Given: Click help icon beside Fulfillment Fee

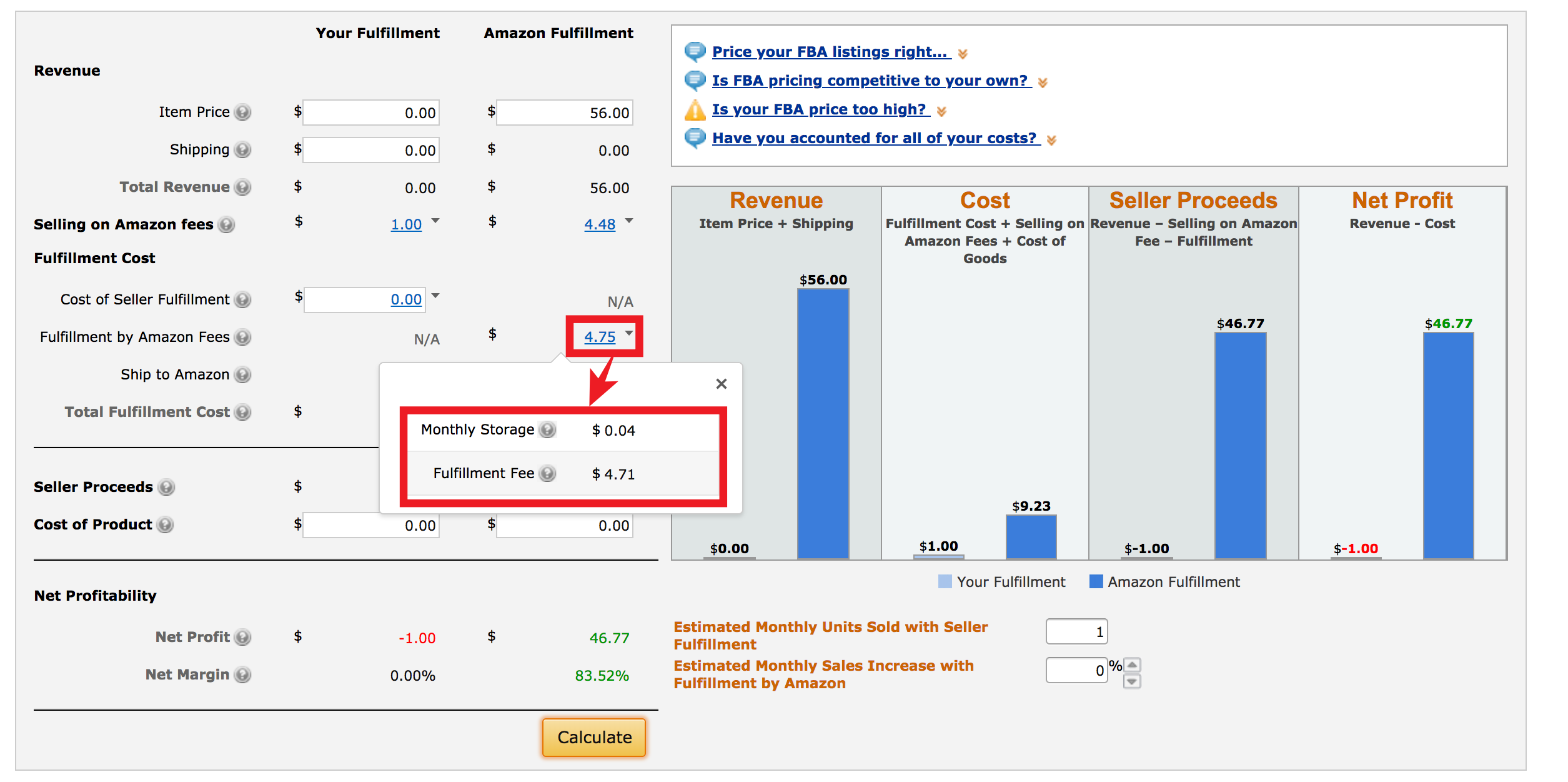Looking at the screenshot, I should (x=547, y=473).
